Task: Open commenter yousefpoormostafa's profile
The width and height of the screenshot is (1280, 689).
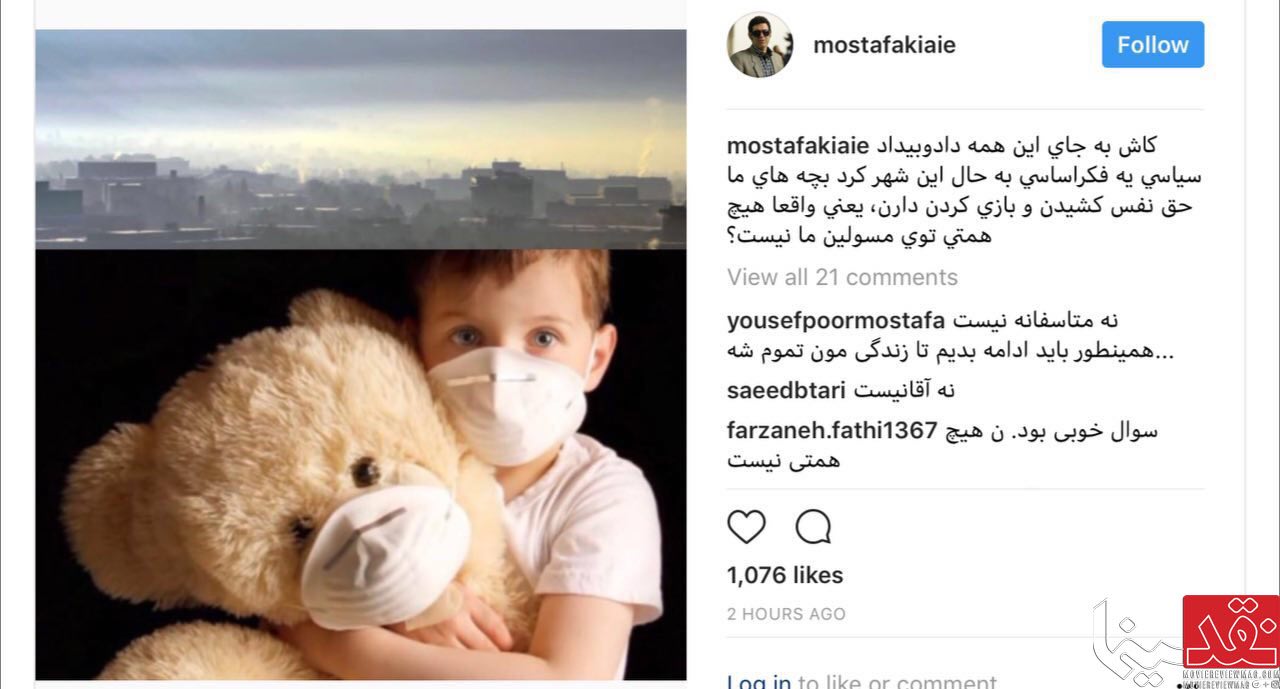Action: tap(836, 321)
